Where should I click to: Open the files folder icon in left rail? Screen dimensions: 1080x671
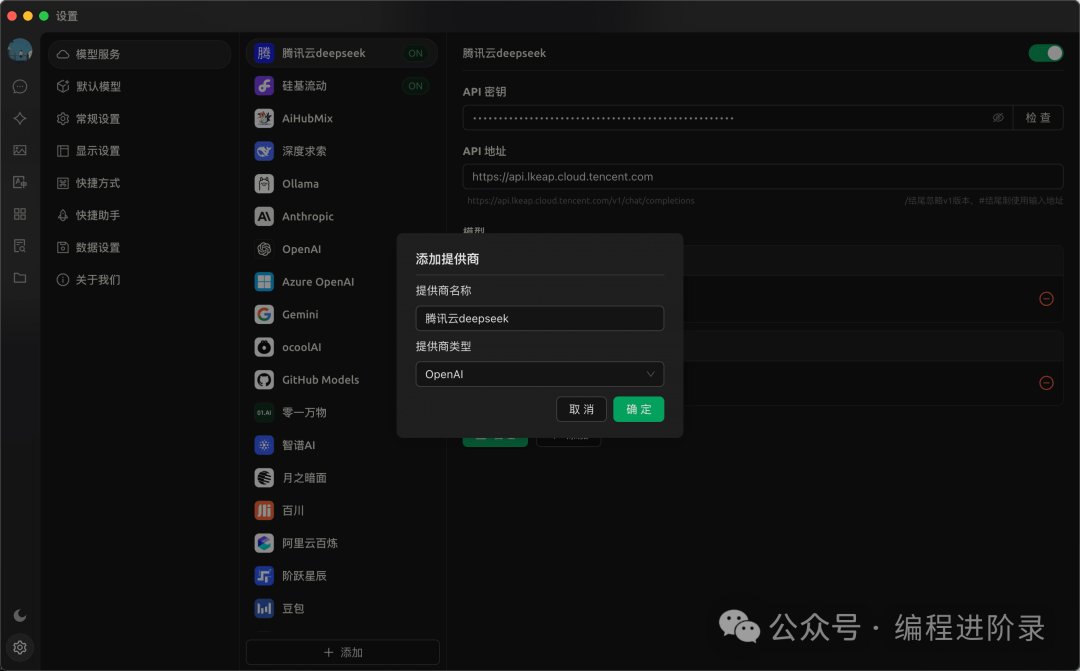pos(20,278)
